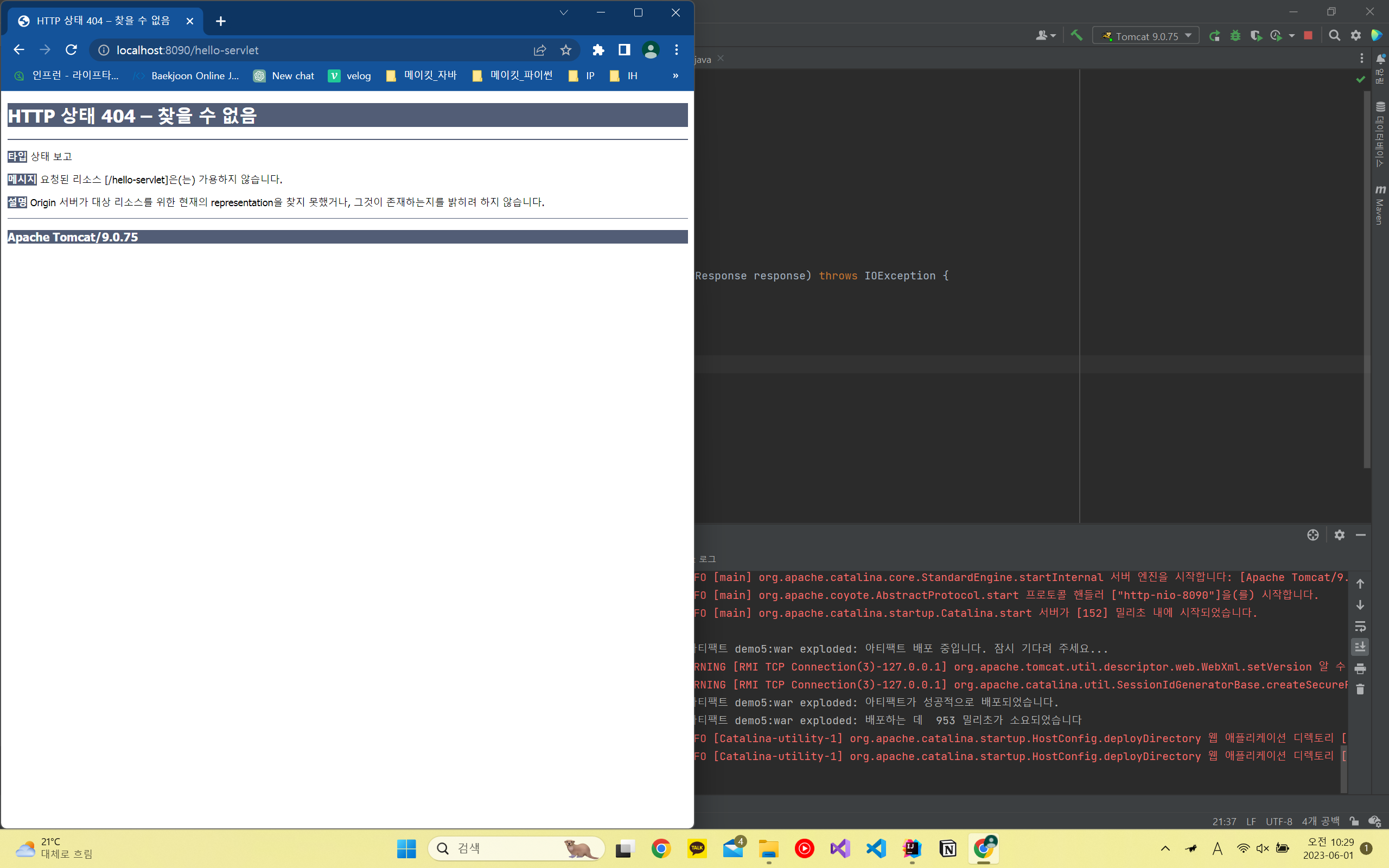Expand the Profiler run options arrow
The height and width of the screenshot is (868, 1389).
click(1291, 36)
